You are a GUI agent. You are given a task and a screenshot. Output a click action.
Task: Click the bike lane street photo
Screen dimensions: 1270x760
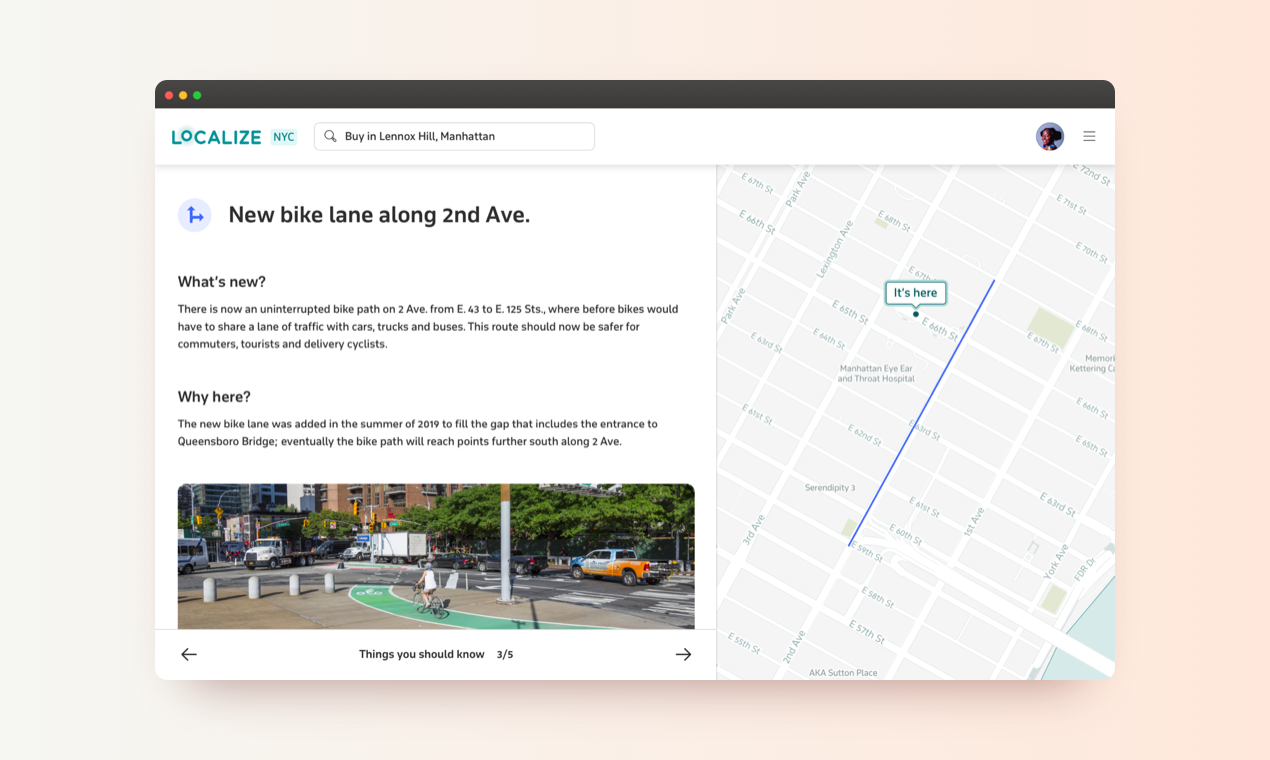coord(436,556)
